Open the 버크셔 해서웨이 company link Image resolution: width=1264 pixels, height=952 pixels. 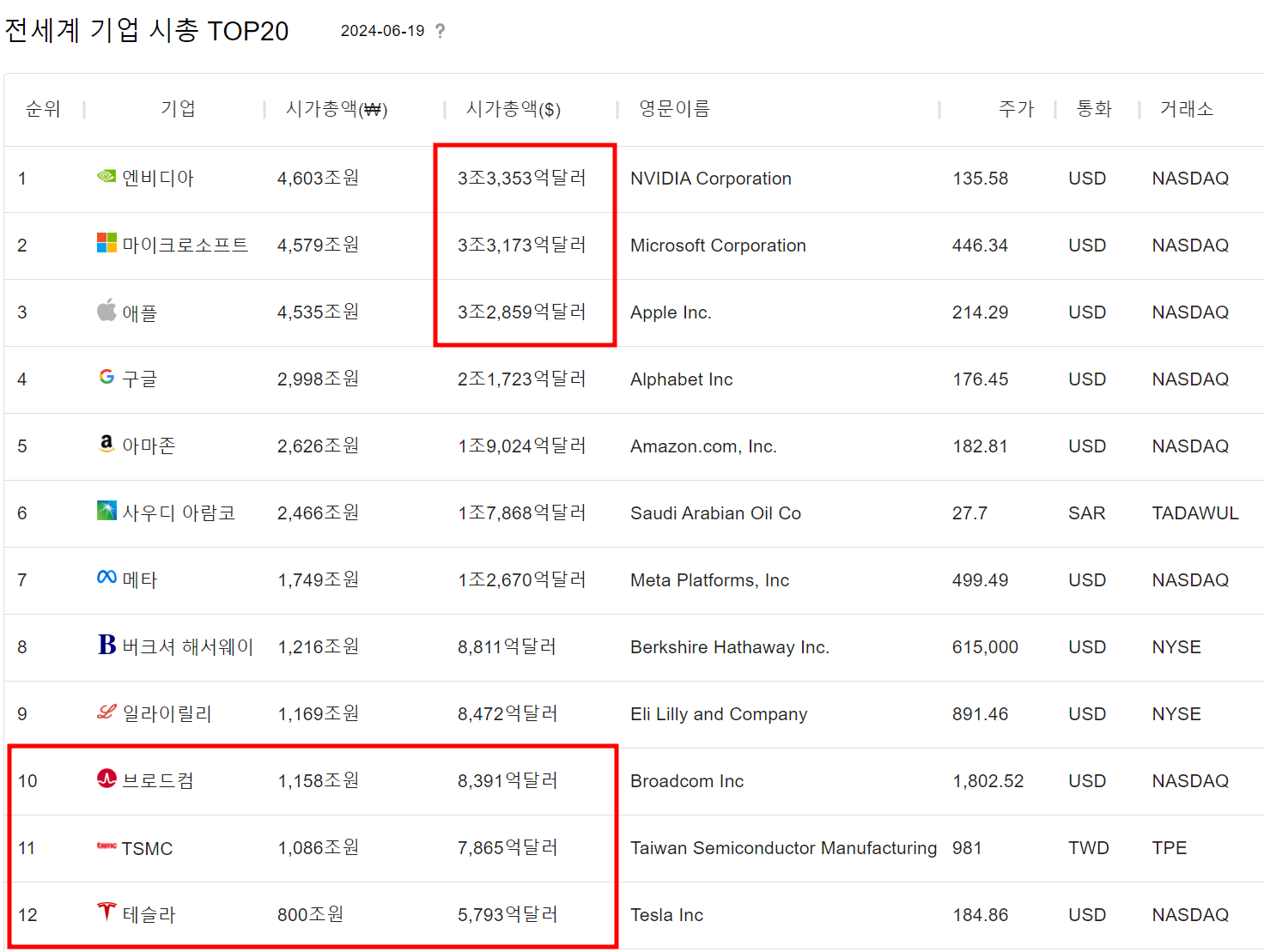pos(187,647)
